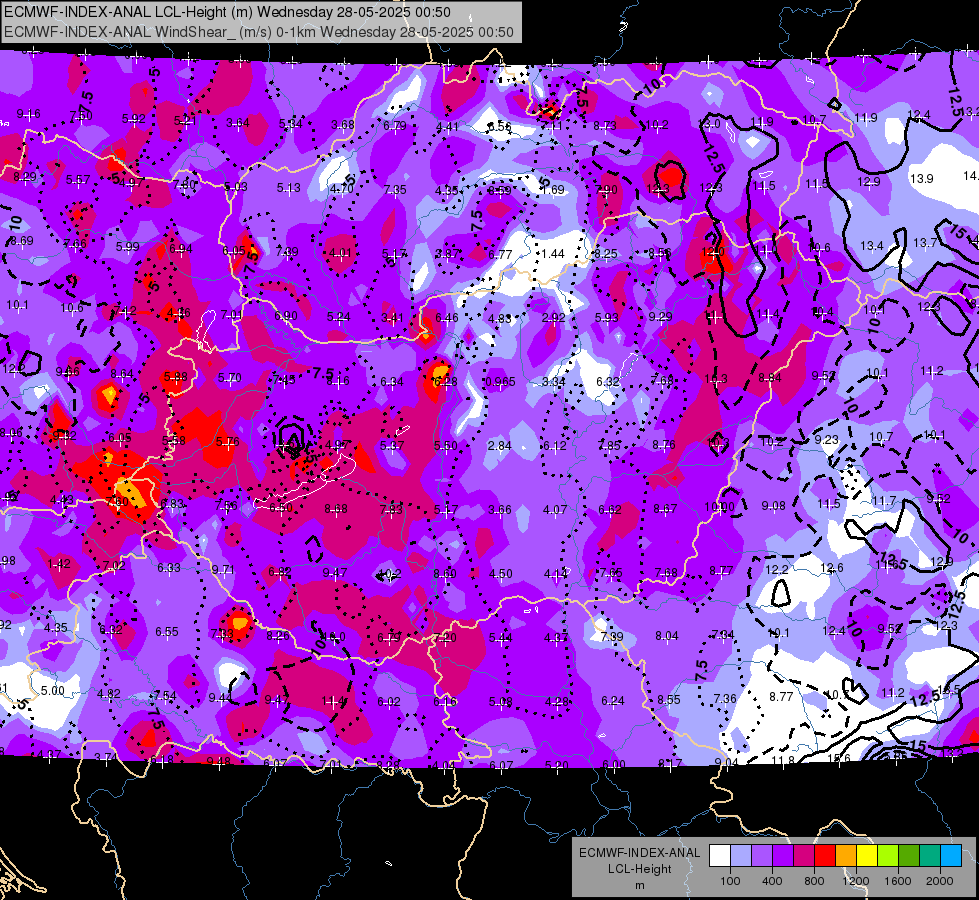Click the wind shear value 2.84

(499, 445)
